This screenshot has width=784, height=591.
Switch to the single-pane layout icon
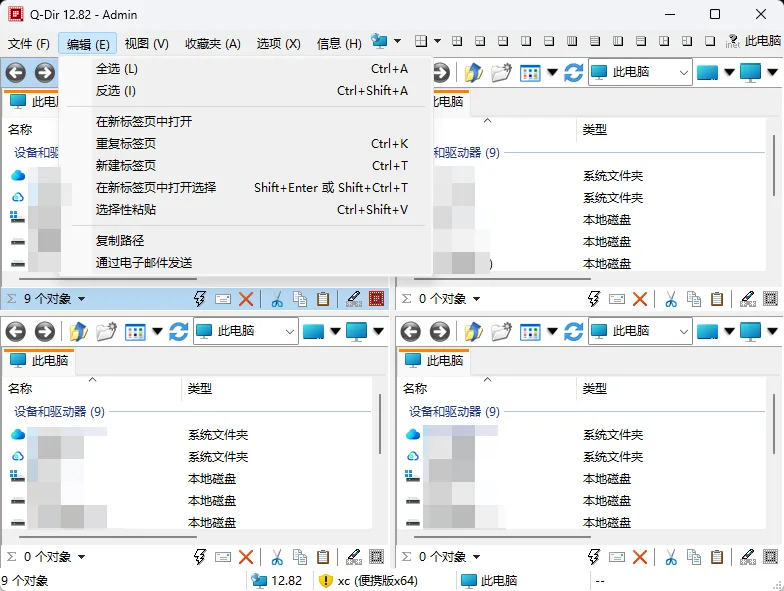pos(710,41)
